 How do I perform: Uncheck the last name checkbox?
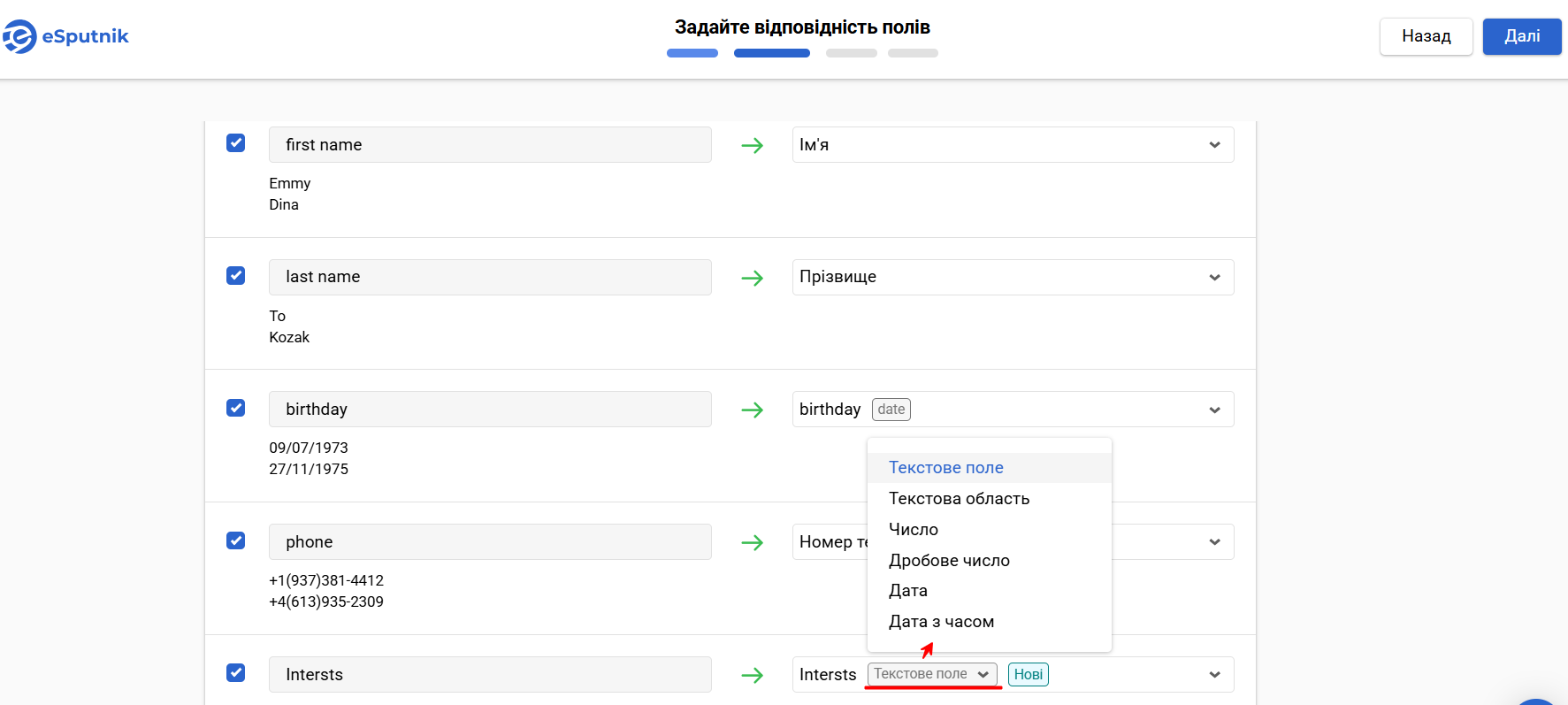pyautogui.click(x=236, y=275)
